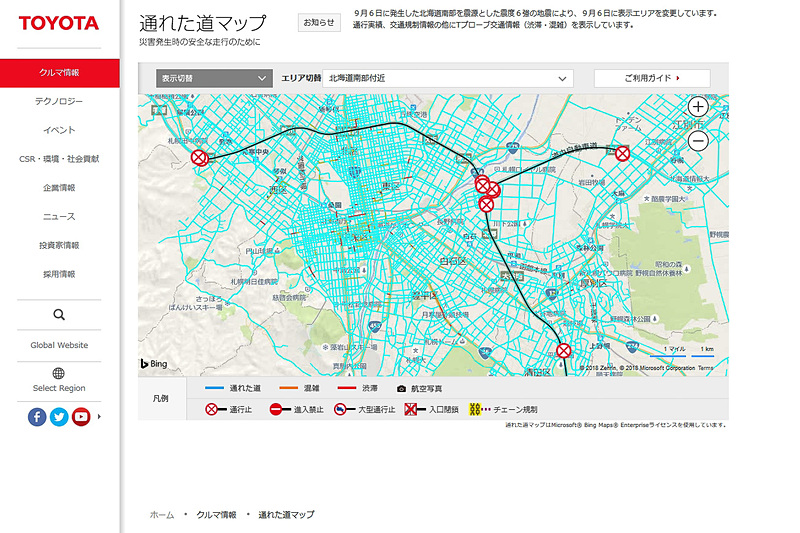Open 投資家情報 in the sidebar
The image size is (800, 533).
coord(59,245)
